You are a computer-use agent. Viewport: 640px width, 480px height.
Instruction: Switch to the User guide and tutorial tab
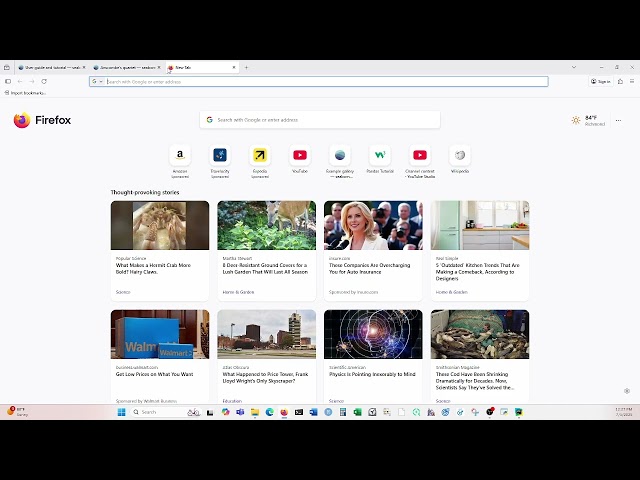pyautogui.click(x=47, y=67)
